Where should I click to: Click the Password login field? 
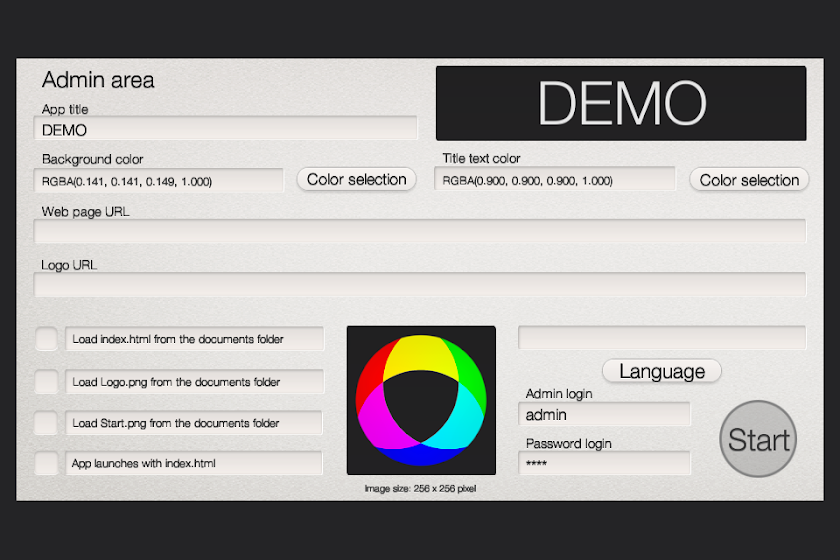click(604, 464)
